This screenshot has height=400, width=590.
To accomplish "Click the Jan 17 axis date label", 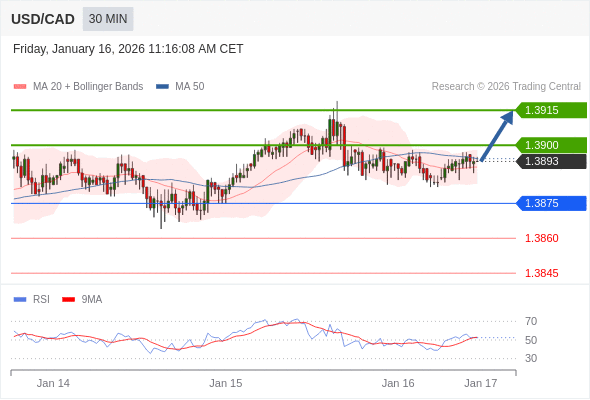I will coord(481,383).
